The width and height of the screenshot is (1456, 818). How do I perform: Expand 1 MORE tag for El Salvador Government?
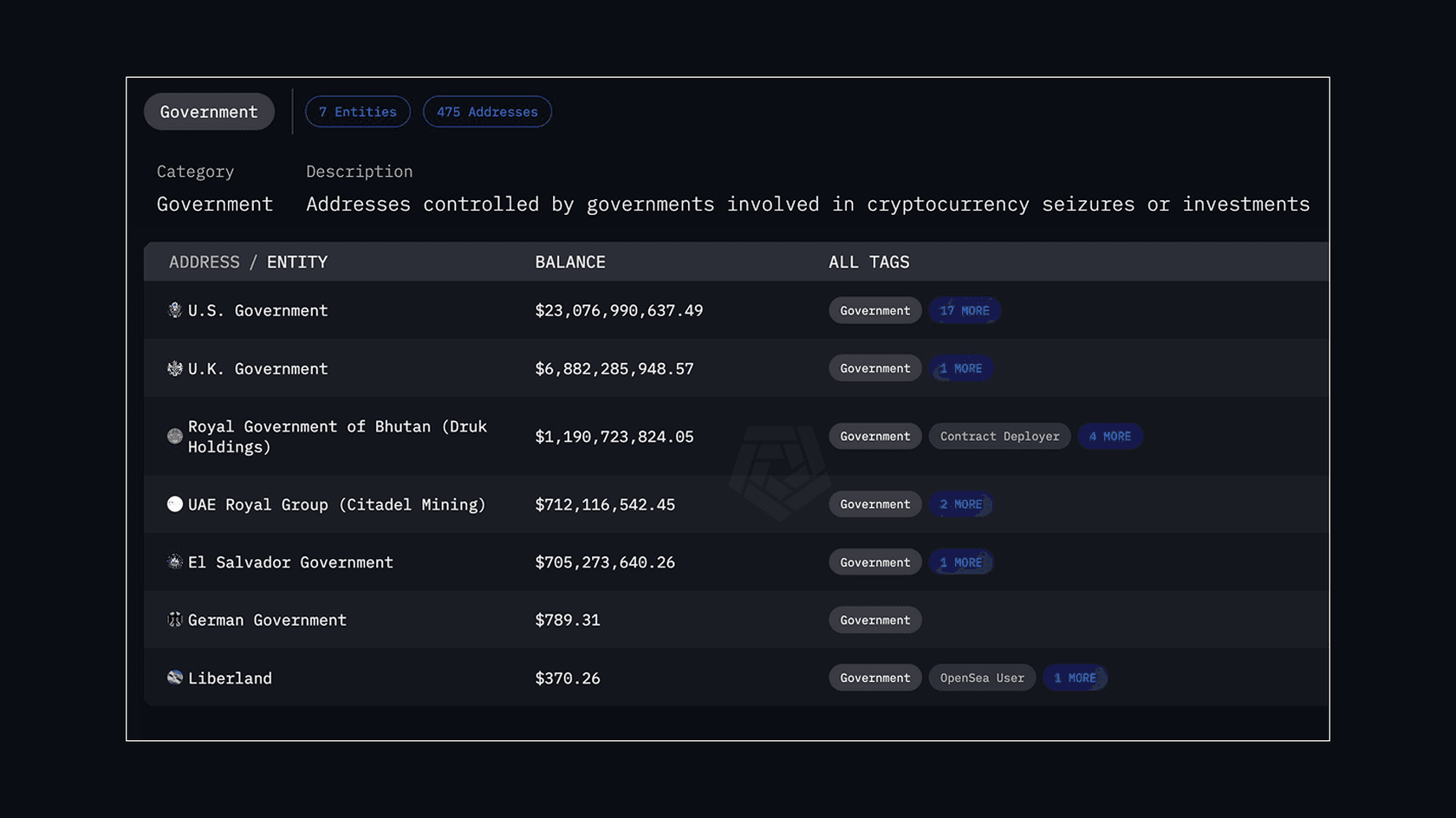click(x=961, y=562)
